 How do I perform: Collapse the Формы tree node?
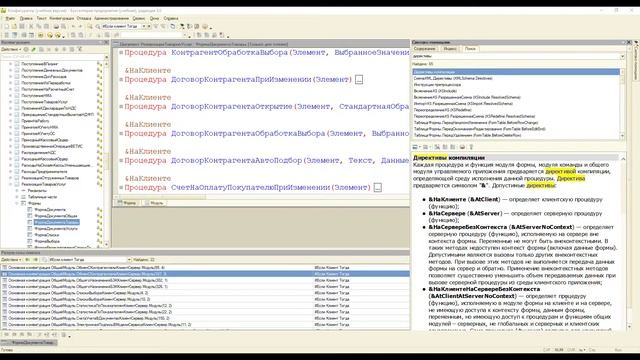(x=17, y=203)
